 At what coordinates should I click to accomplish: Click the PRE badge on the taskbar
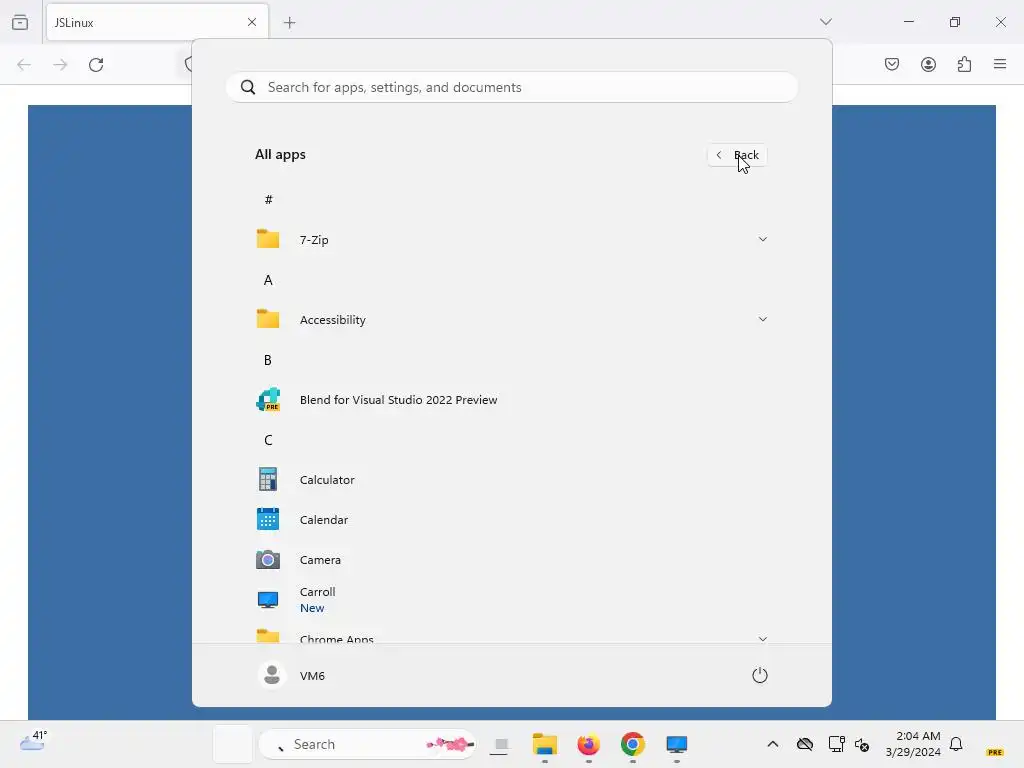coord(995,752)
